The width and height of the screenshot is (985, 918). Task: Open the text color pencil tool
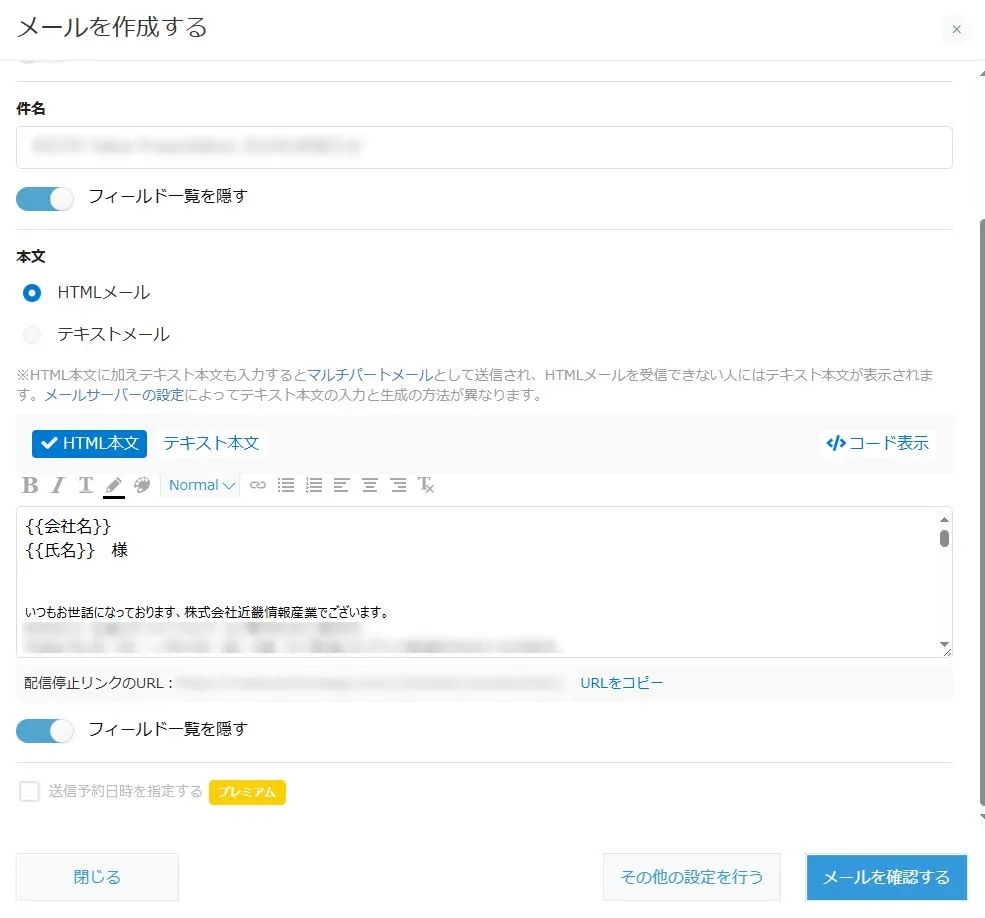tap(113, 485)
